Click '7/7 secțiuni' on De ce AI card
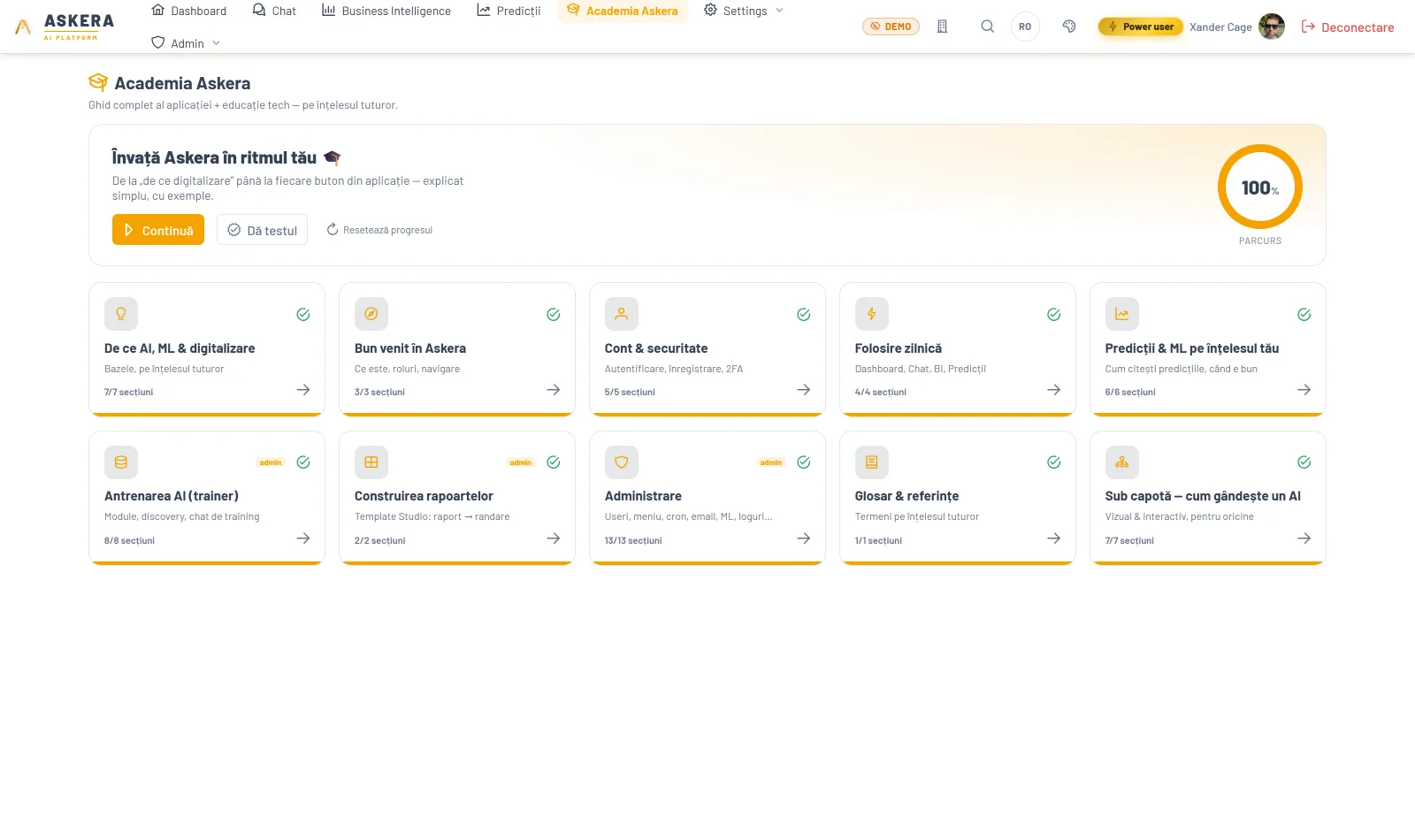 click(x=128, y=392)
